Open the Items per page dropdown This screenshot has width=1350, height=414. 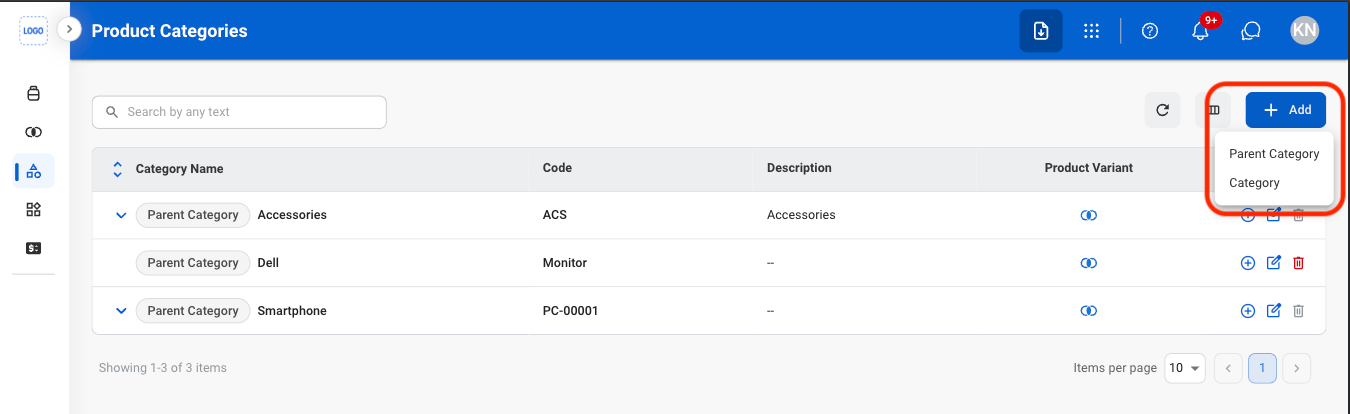click(1185, 368)
